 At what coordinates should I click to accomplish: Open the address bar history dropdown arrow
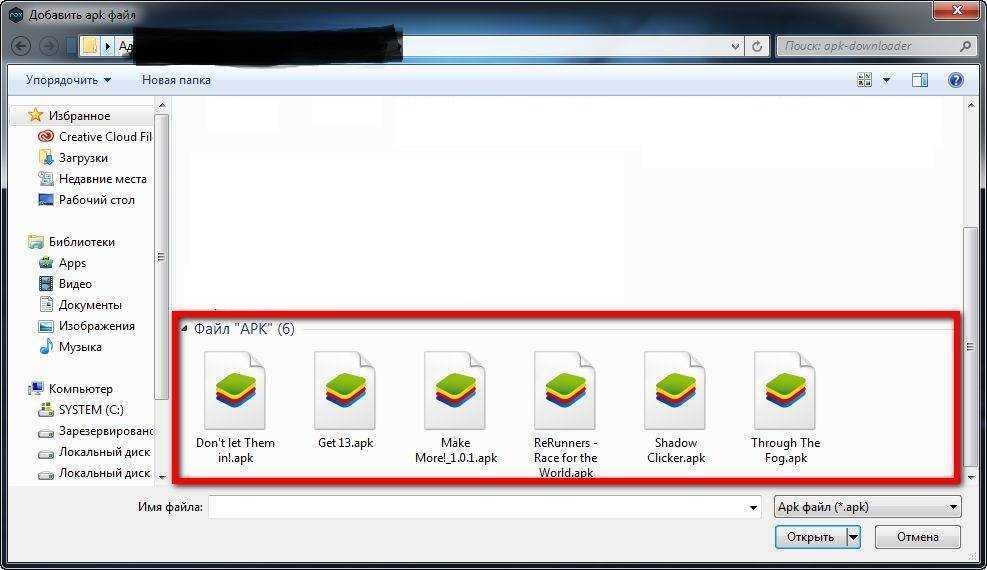pyautogui.click(x=735, y=46)
